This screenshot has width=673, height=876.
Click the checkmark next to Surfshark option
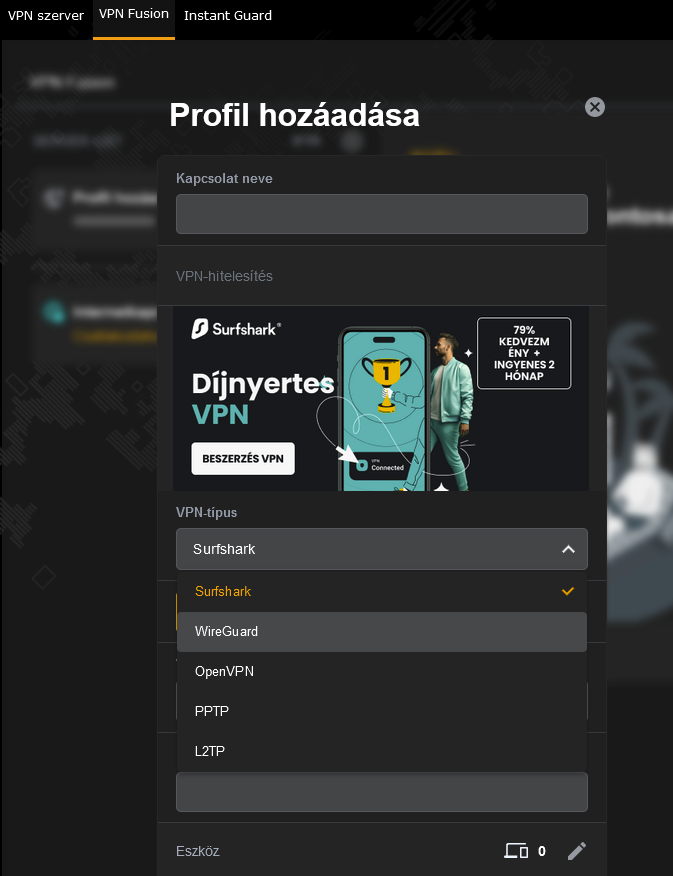pos(567,591)
